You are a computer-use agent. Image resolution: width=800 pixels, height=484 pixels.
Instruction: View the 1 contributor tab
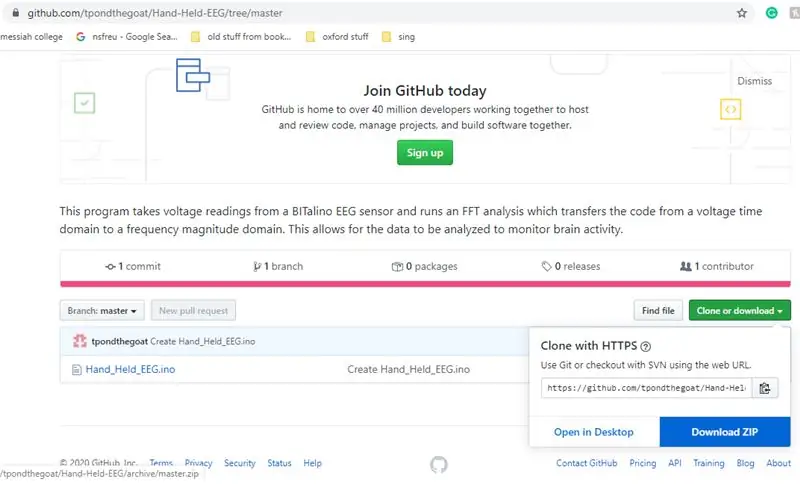[x=717, y=266]
